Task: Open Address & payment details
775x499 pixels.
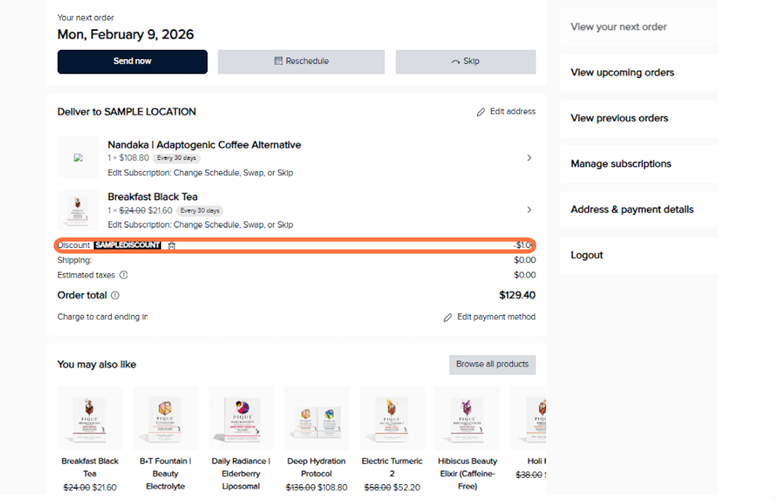Action: click(x=632, y=210)
